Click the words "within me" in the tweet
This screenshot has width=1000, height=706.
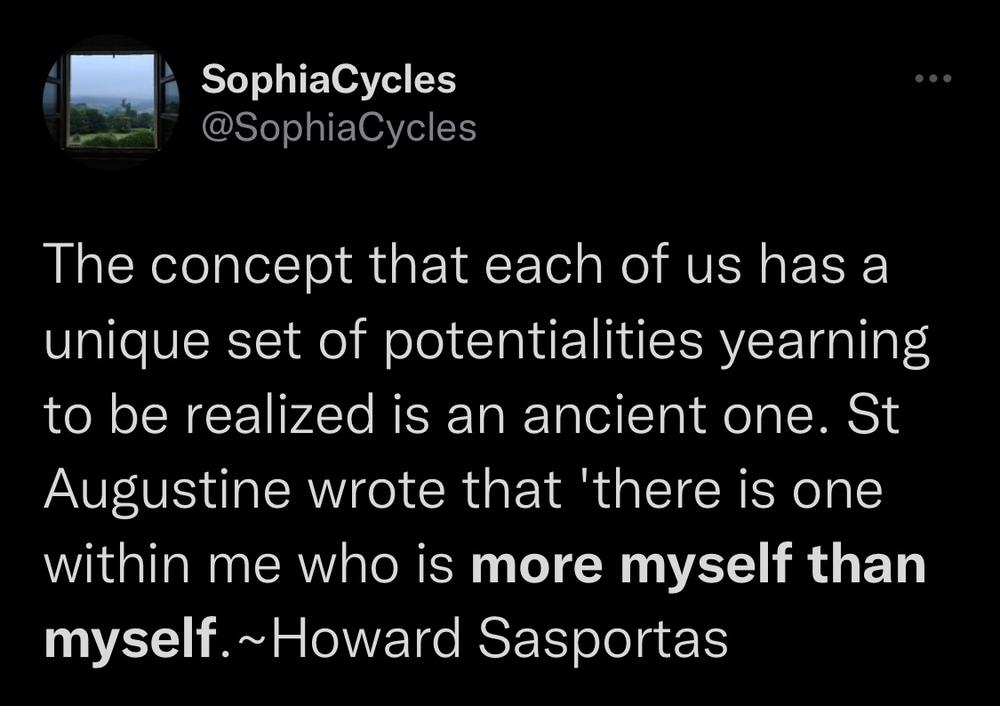(x=163, y=564)
